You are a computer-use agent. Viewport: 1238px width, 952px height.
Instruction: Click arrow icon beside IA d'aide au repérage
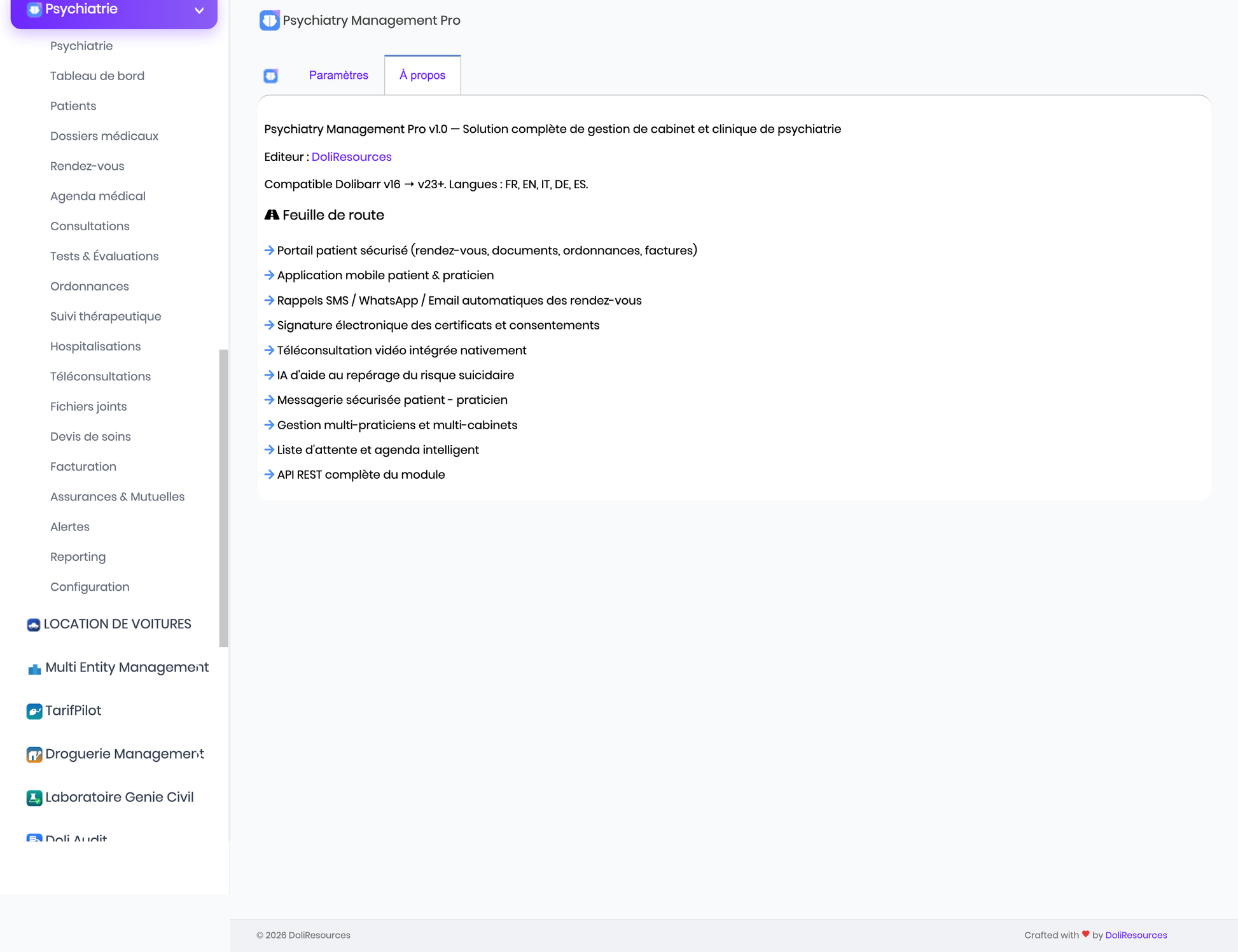[269, 375]
